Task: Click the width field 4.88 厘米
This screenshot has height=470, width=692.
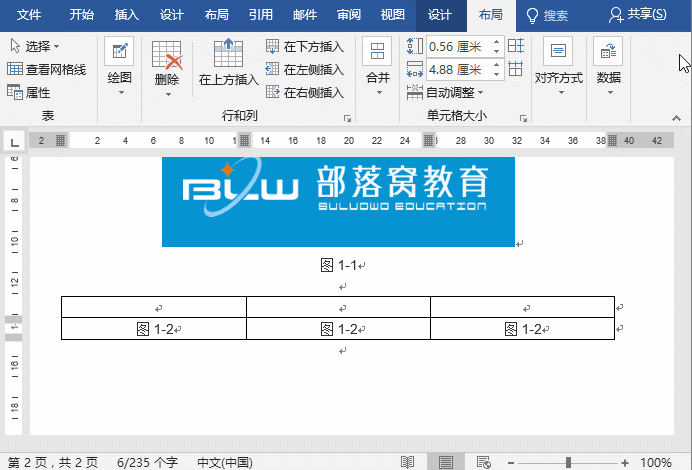Action: click(x=458, y=69)
